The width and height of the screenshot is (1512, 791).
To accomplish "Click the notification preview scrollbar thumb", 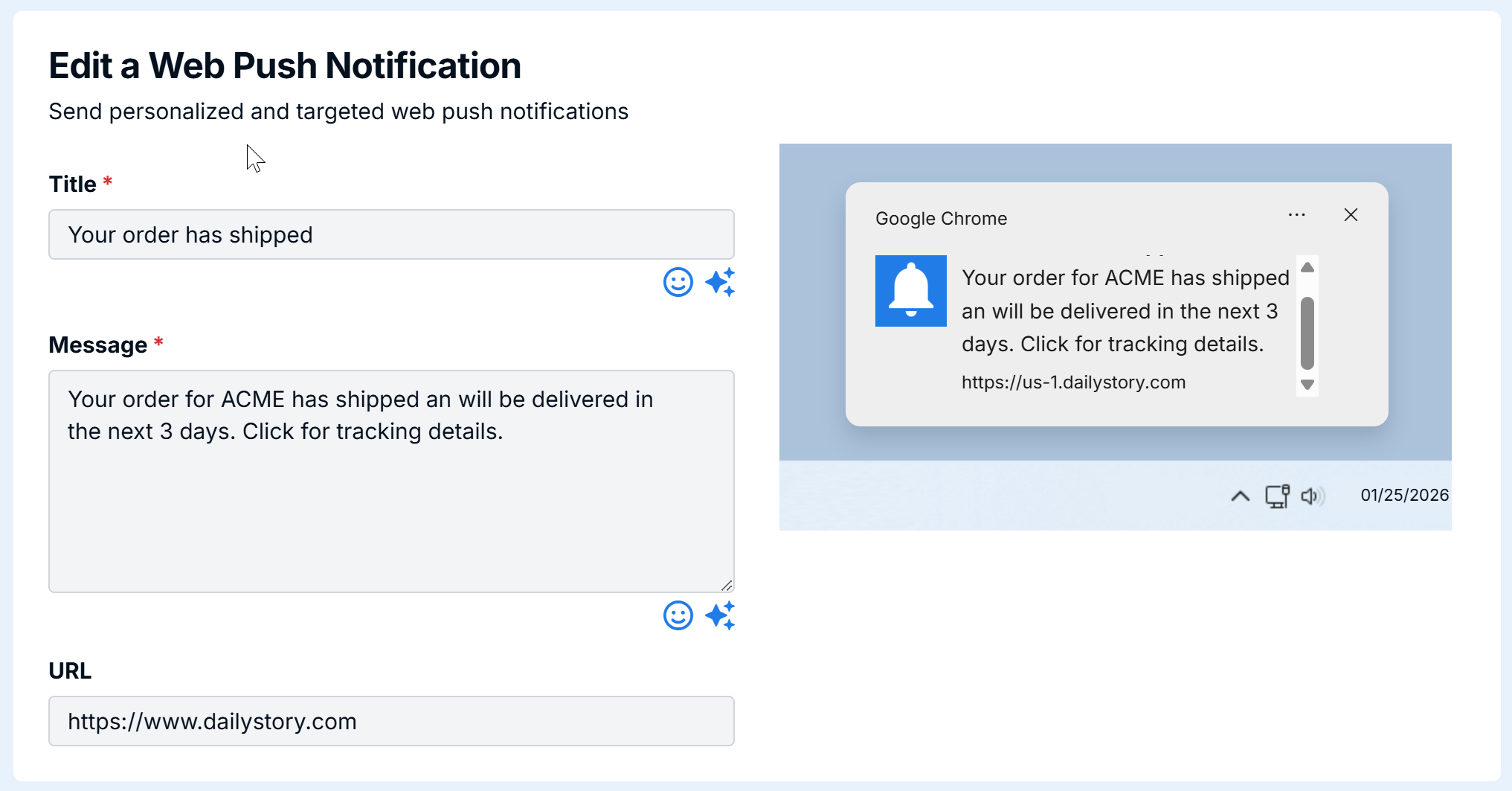I will [1307, 333].
